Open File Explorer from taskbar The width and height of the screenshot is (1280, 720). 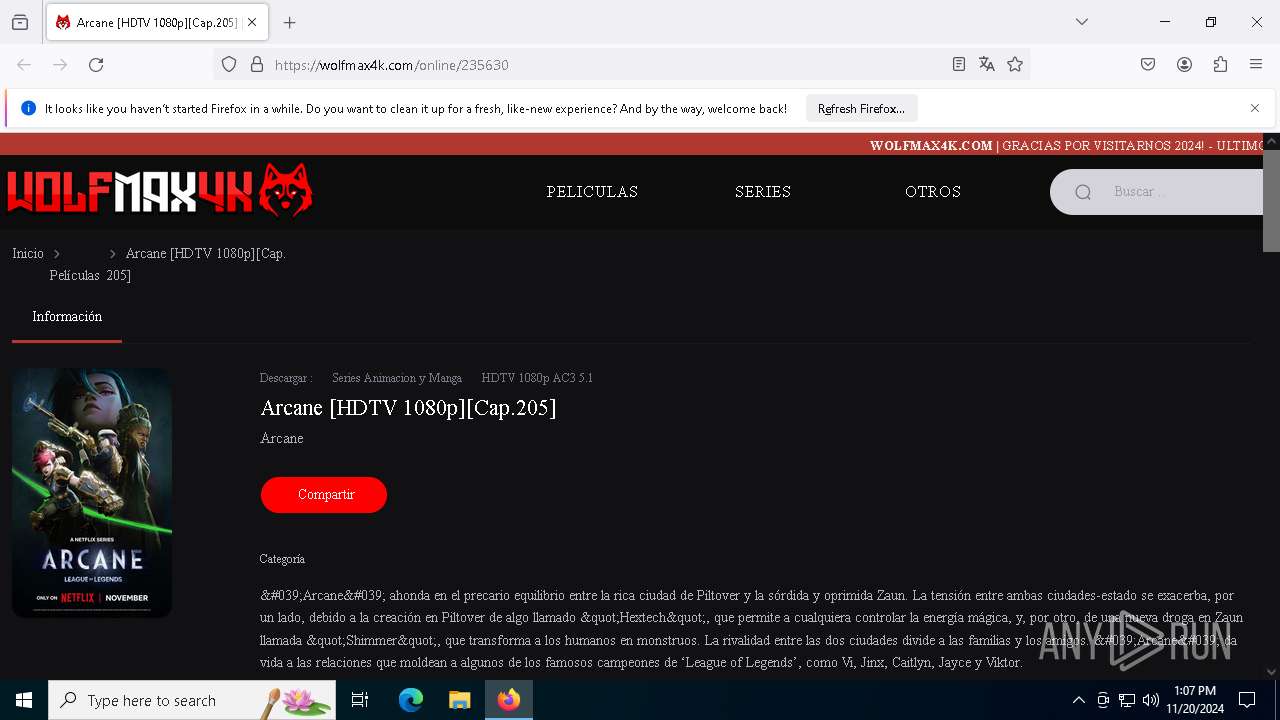pyautogui.click(x=459, y=700)
